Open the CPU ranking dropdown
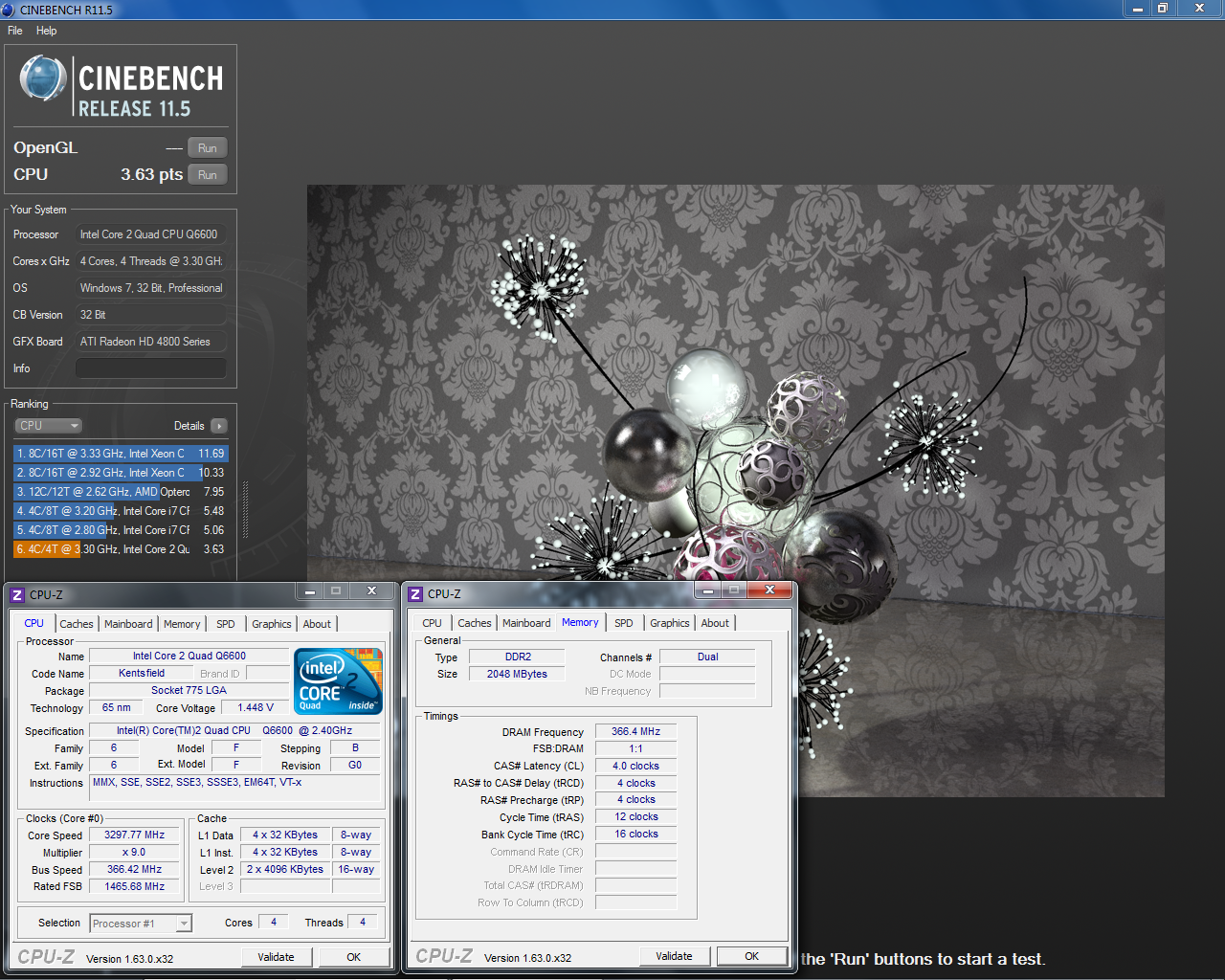This screenshot has width=1225, height=980. [x=48, y=426]
